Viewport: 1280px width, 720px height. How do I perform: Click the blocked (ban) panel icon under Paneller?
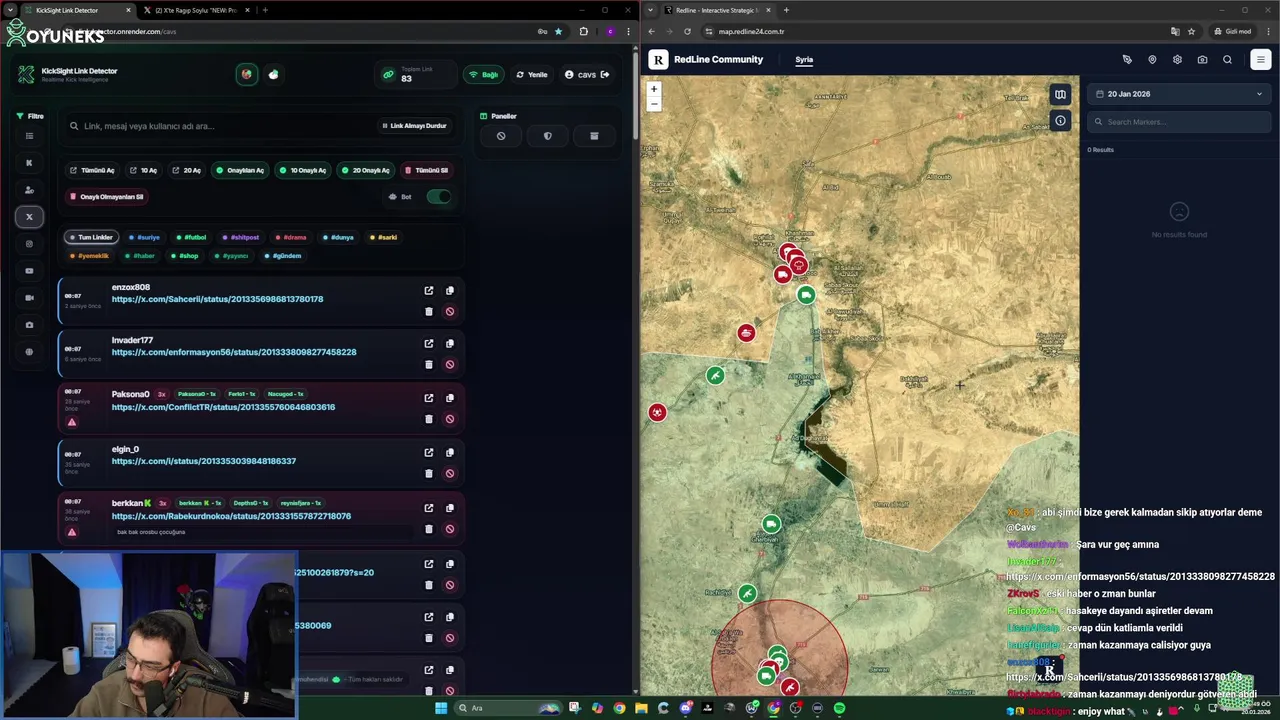point(501,136)
